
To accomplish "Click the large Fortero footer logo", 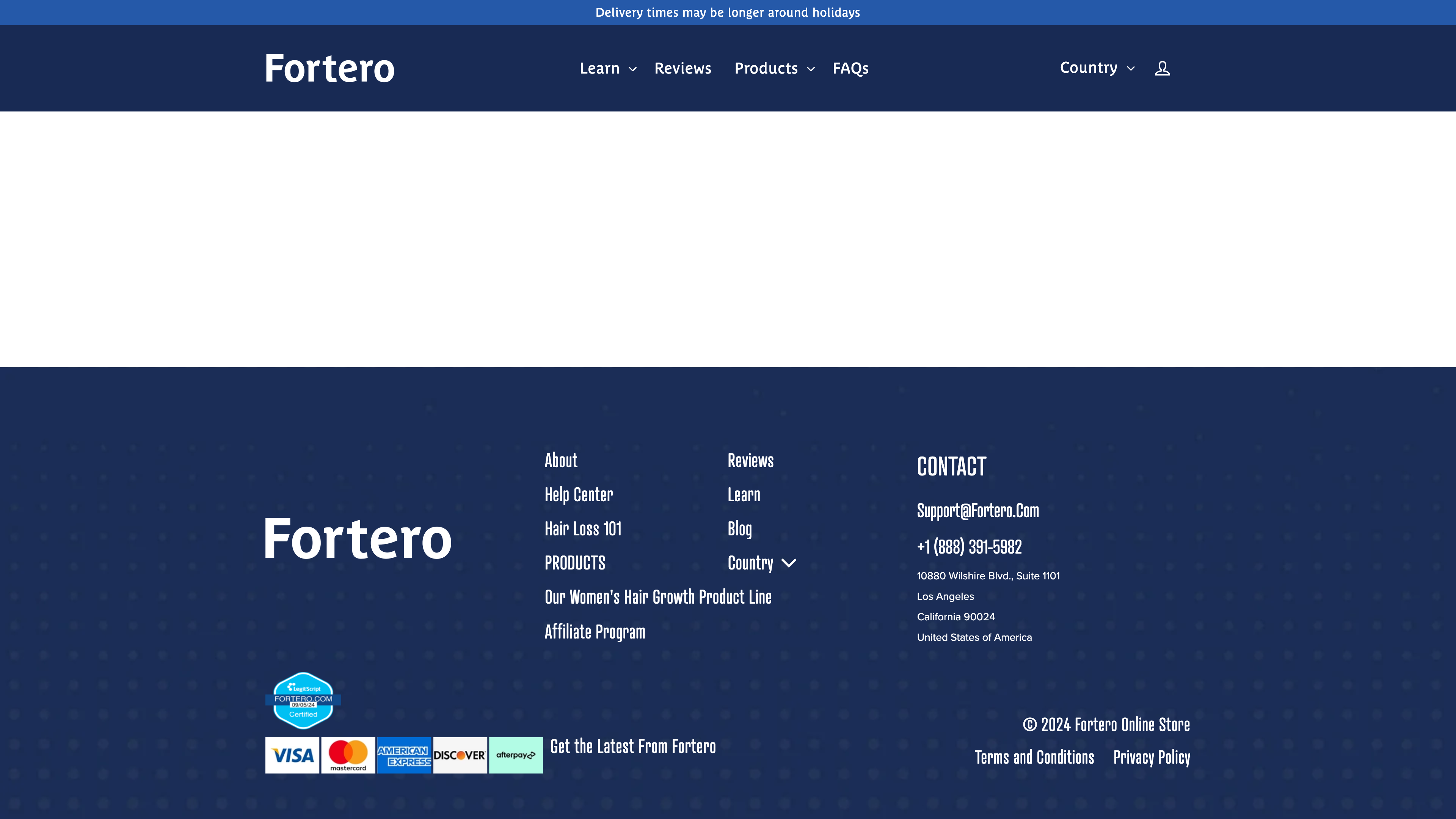I will click(x=358, y=539).
